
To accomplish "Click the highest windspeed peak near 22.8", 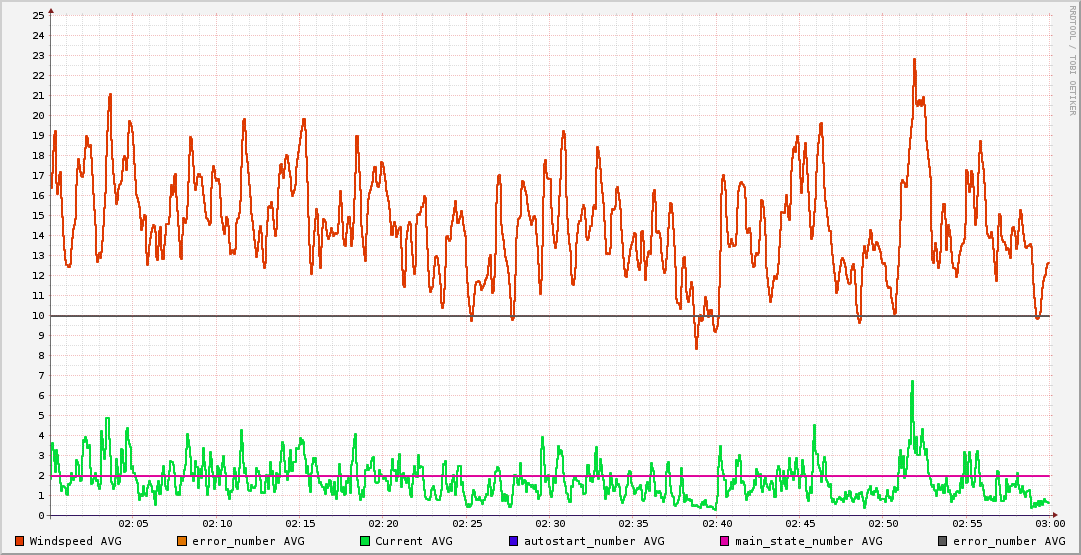I will point(914,59).
